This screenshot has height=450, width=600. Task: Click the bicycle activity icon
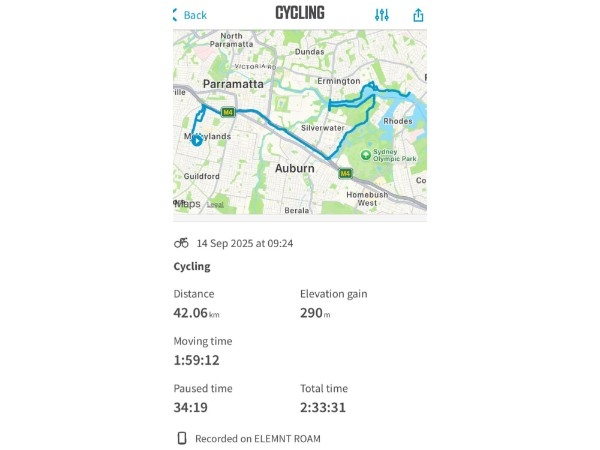point(181,243)
